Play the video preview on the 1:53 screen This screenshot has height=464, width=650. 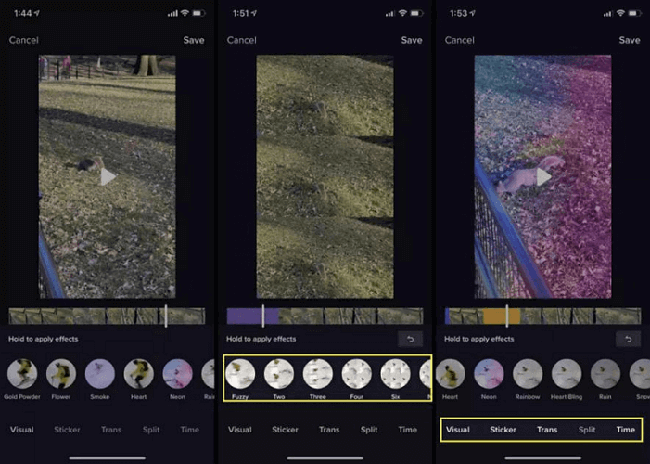click(543, 177)
